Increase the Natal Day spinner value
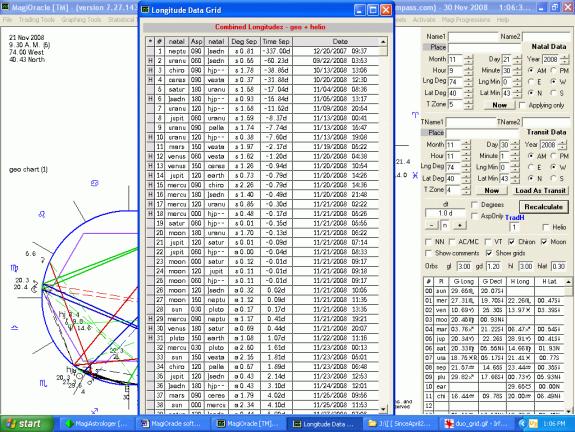The image size is (575, 432). click(517, 57)
